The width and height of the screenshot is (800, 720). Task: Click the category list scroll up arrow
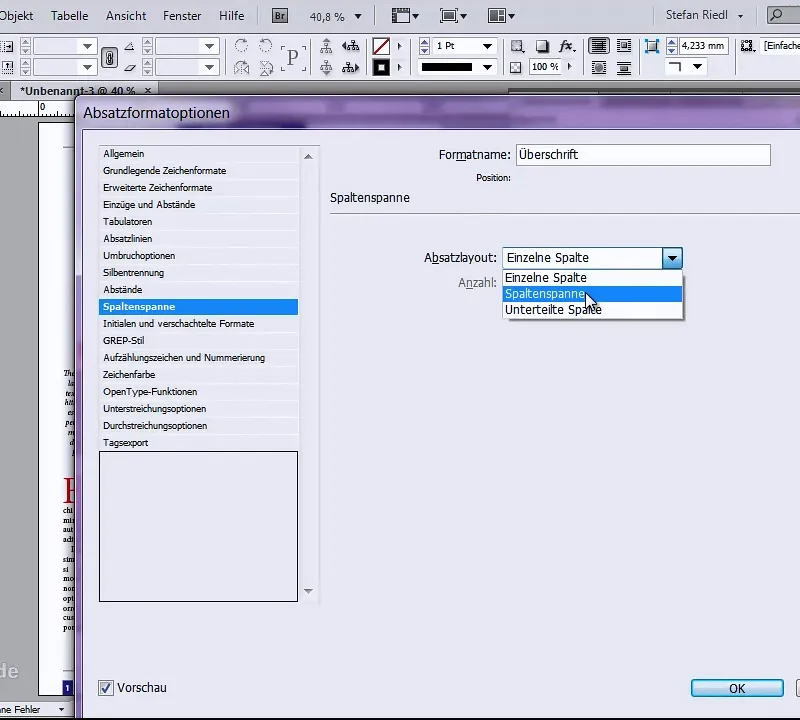(x=308, y=157)
